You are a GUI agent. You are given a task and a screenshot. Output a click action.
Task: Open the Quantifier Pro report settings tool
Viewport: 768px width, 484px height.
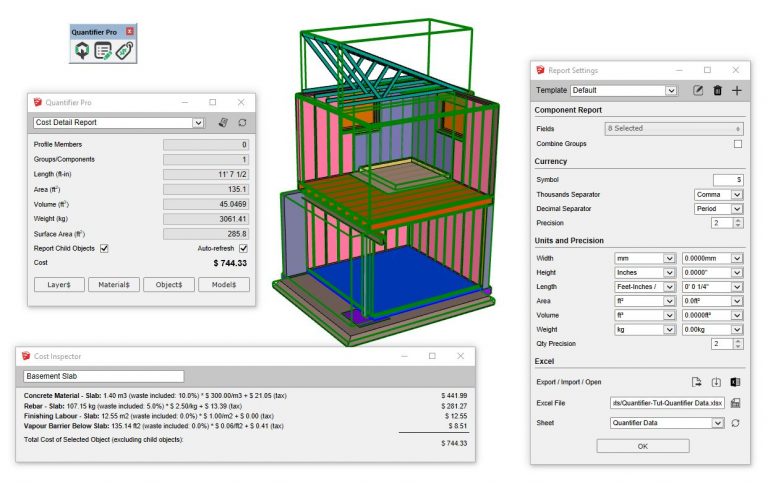click(103, 51)
